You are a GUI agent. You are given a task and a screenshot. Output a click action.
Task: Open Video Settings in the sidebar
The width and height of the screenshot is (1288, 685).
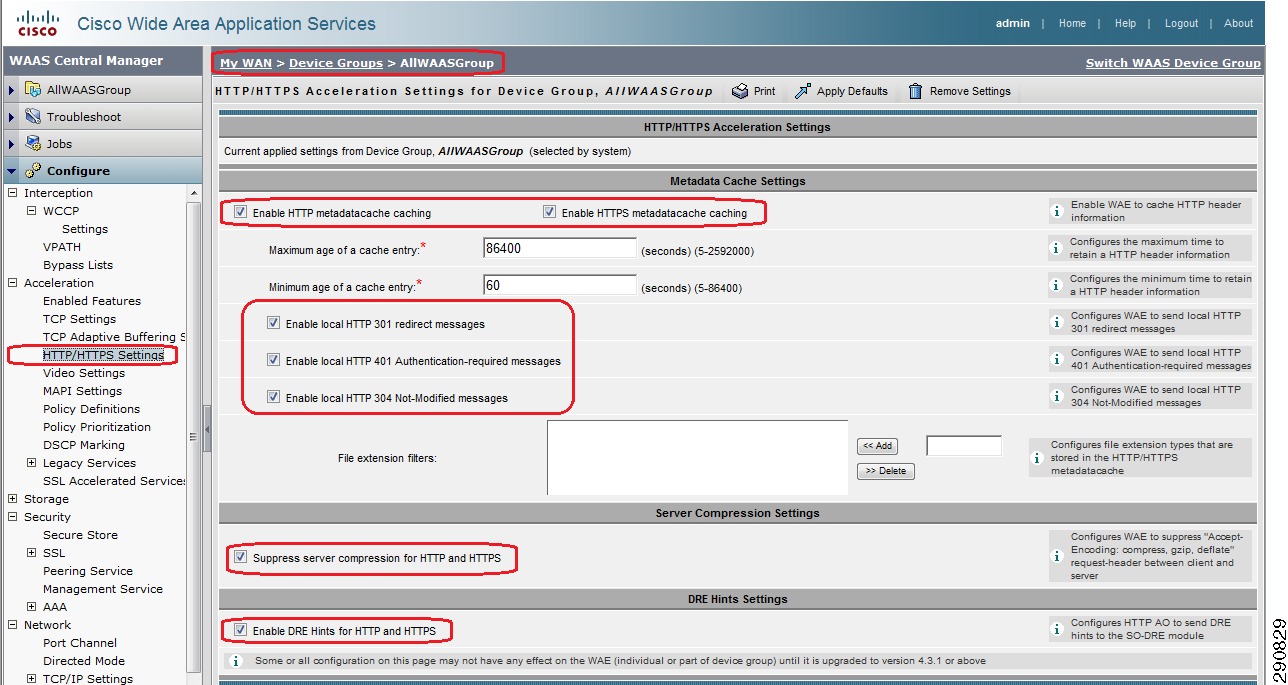(x=84, y=373)
